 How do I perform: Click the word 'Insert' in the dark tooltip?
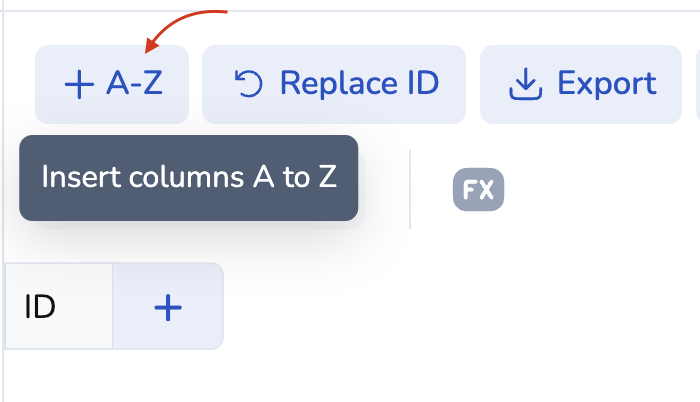(x=76, y=177)
